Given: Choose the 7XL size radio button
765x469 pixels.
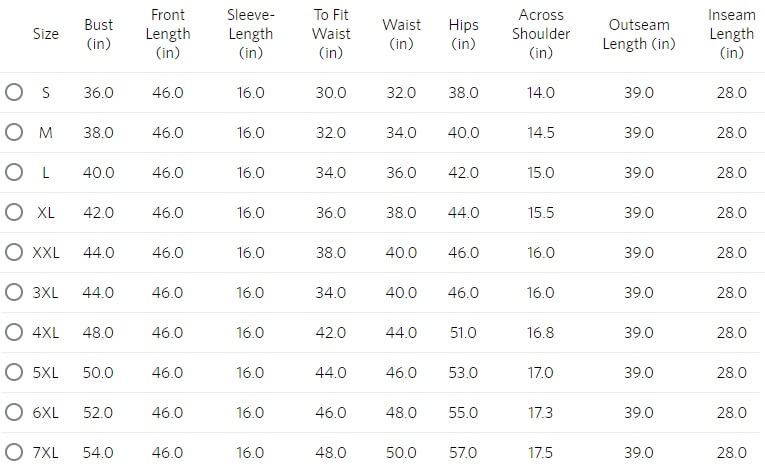Looking at the screenshot, I should (14, 452).
